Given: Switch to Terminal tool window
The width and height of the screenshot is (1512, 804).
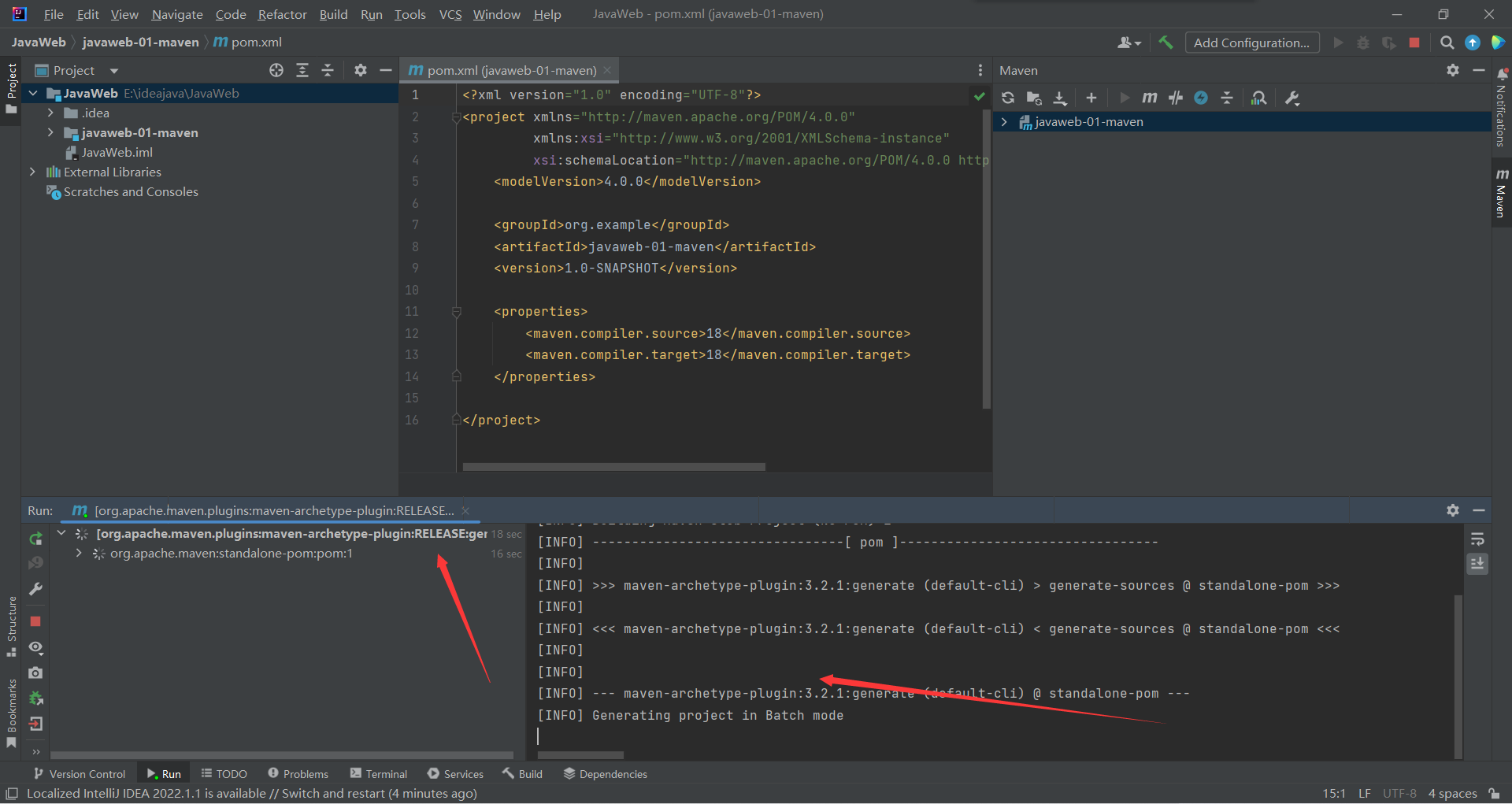Looking at the screenshot, I should point(379,774).
